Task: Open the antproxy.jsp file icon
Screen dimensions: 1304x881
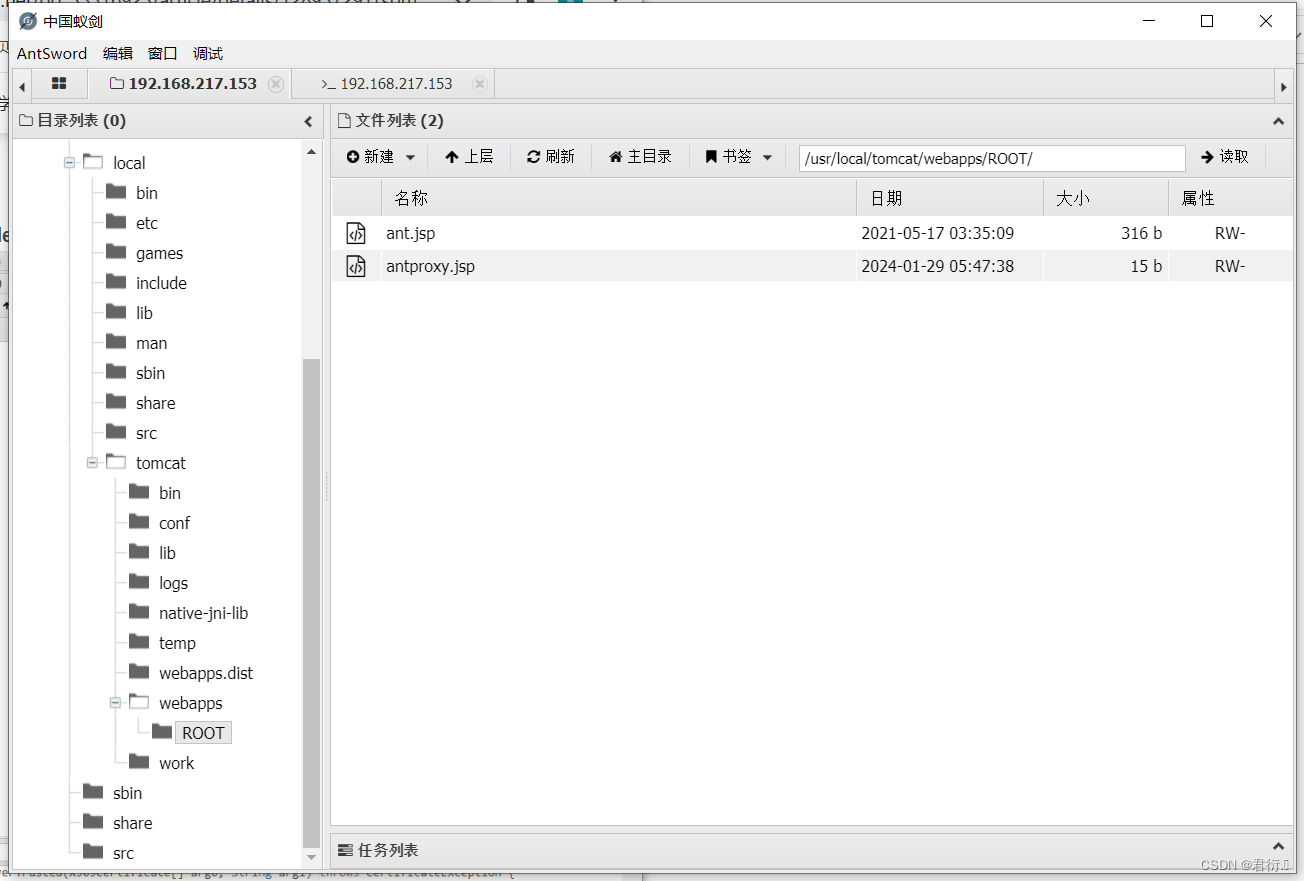Action: [x=356, y=266]
